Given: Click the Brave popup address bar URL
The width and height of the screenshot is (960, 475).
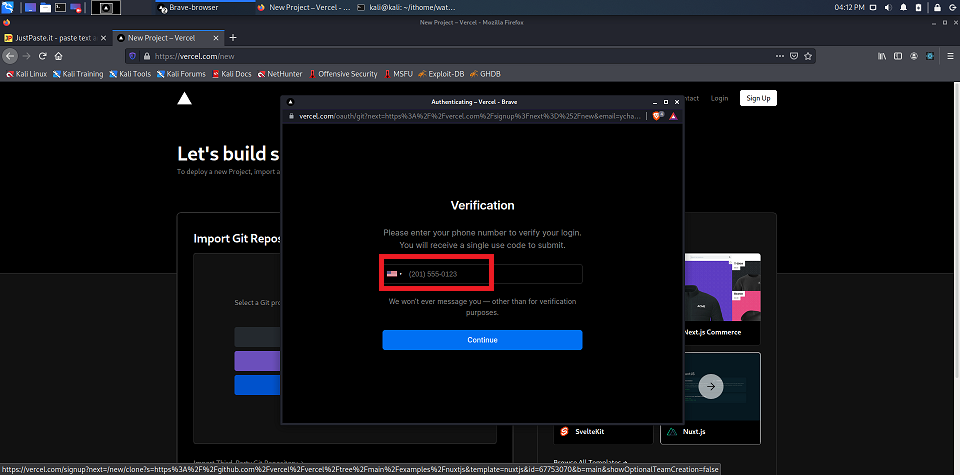Looking at the screenshot, I should coord(470,116).
